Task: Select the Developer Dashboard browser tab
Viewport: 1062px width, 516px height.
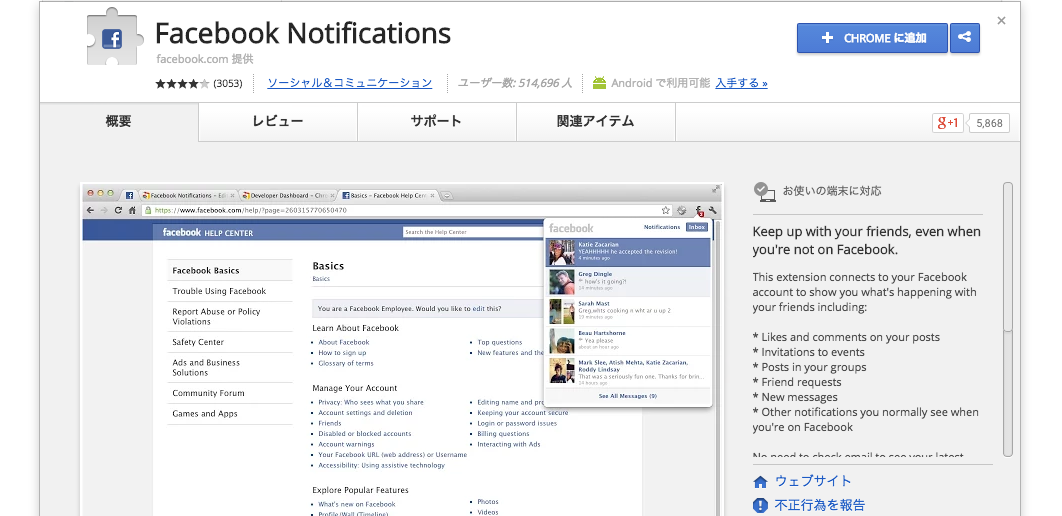Action: (x=288, y=196)
